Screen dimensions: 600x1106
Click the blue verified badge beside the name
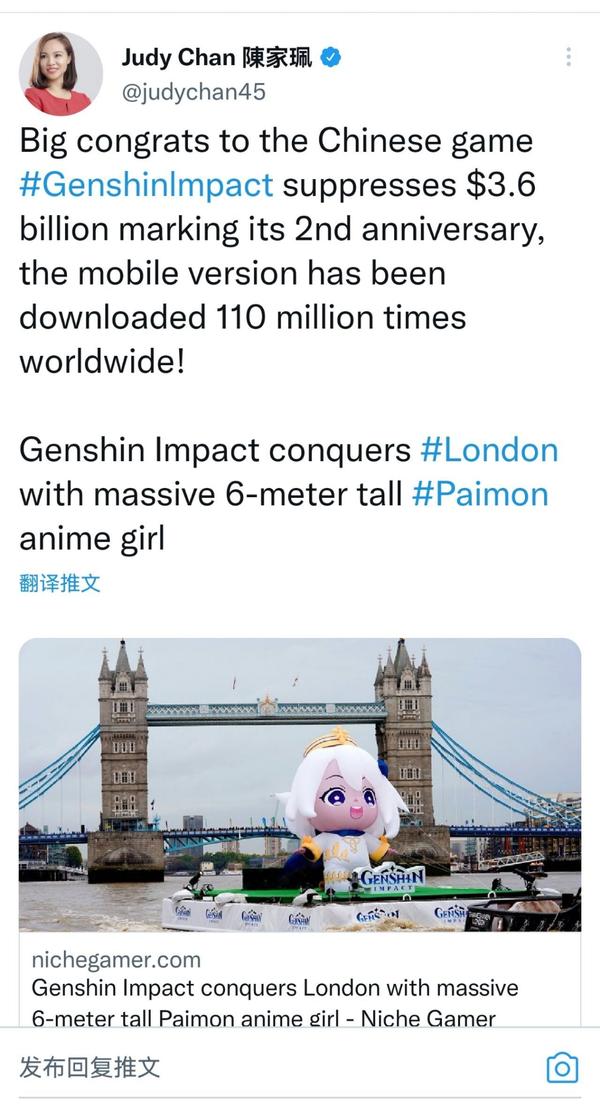pyautogui.click(x=331, y=58)
